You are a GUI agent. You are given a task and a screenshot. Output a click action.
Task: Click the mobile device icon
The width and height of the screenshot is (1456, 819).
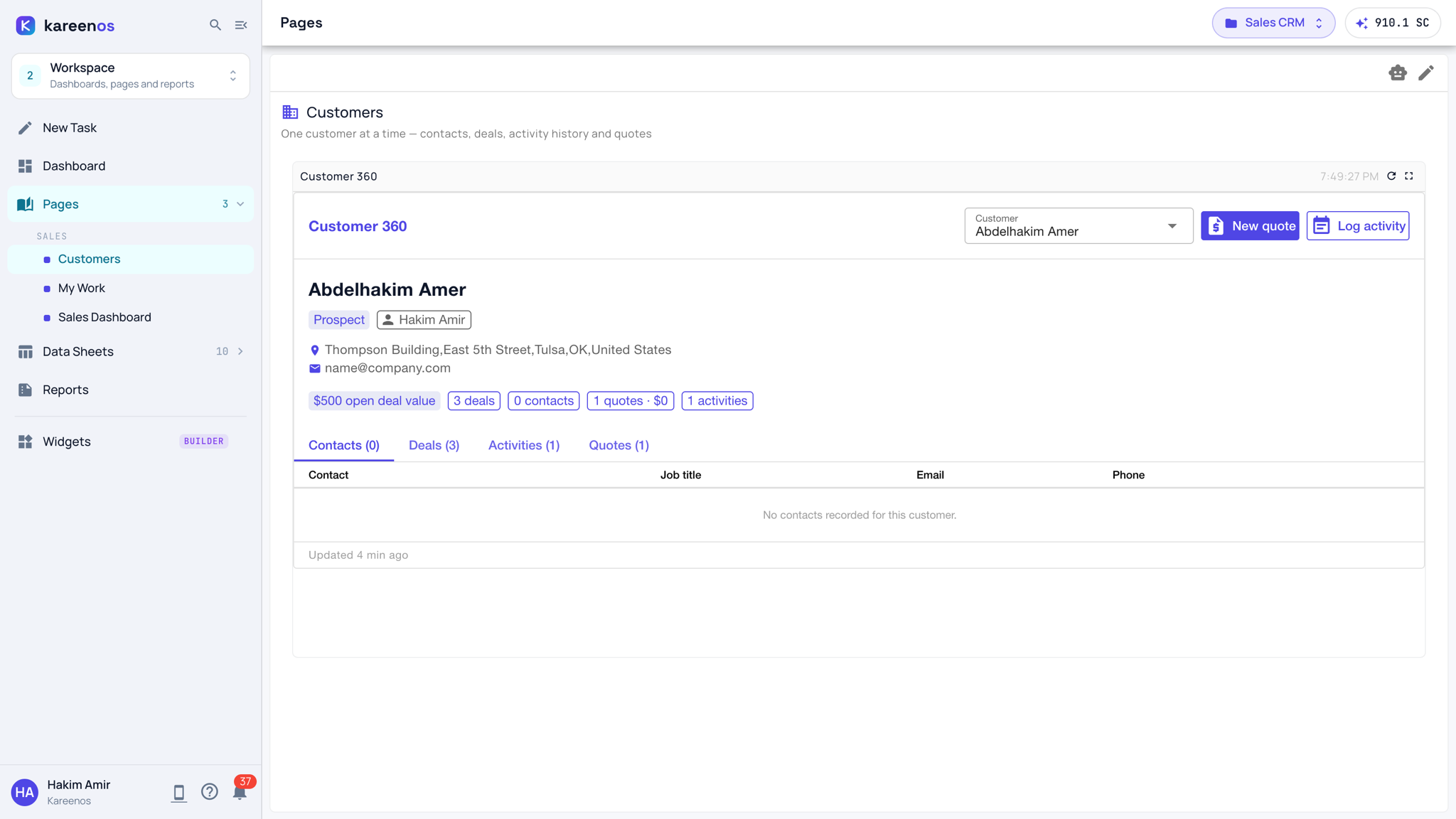click(178, 793)
